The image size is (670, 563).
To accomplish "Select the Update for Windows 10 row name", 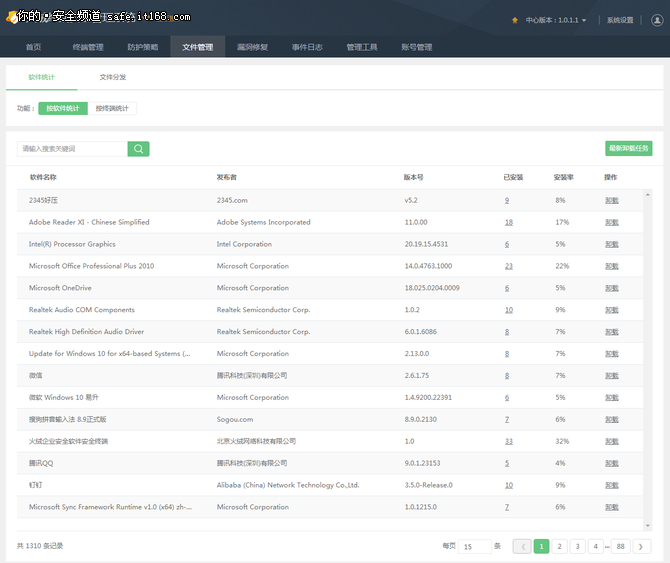I will 109,353.
